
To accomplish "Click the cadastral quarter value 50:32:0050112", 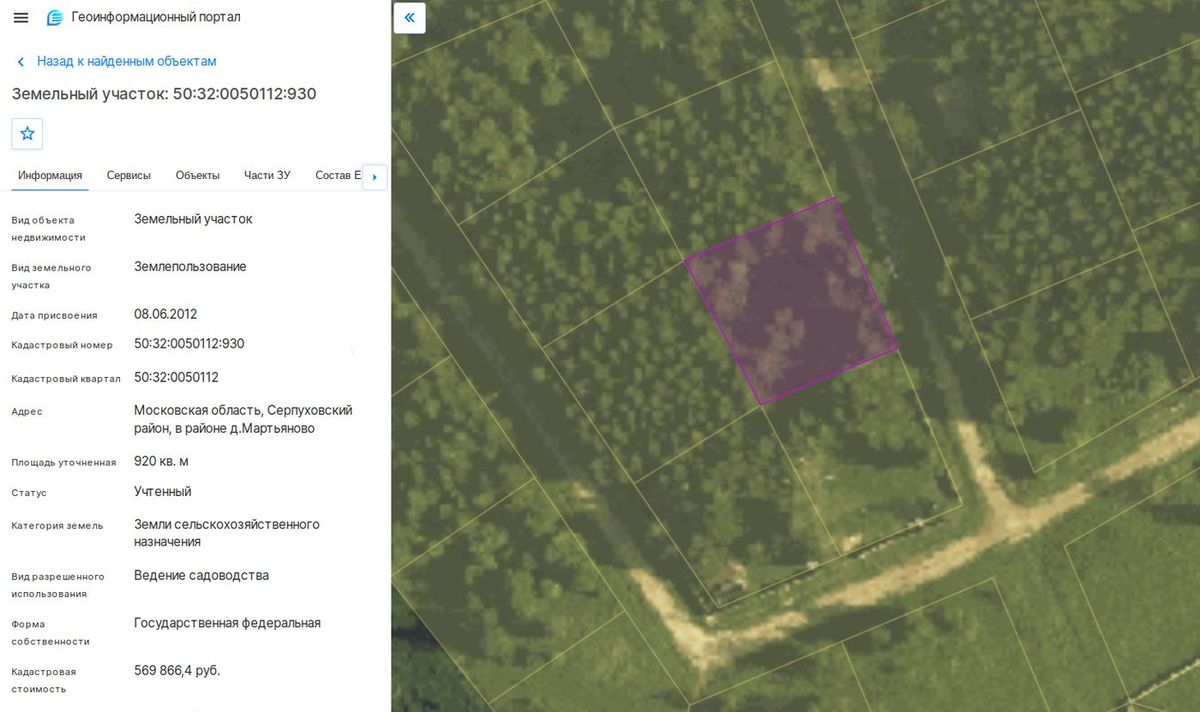I will tap(176, 377).
